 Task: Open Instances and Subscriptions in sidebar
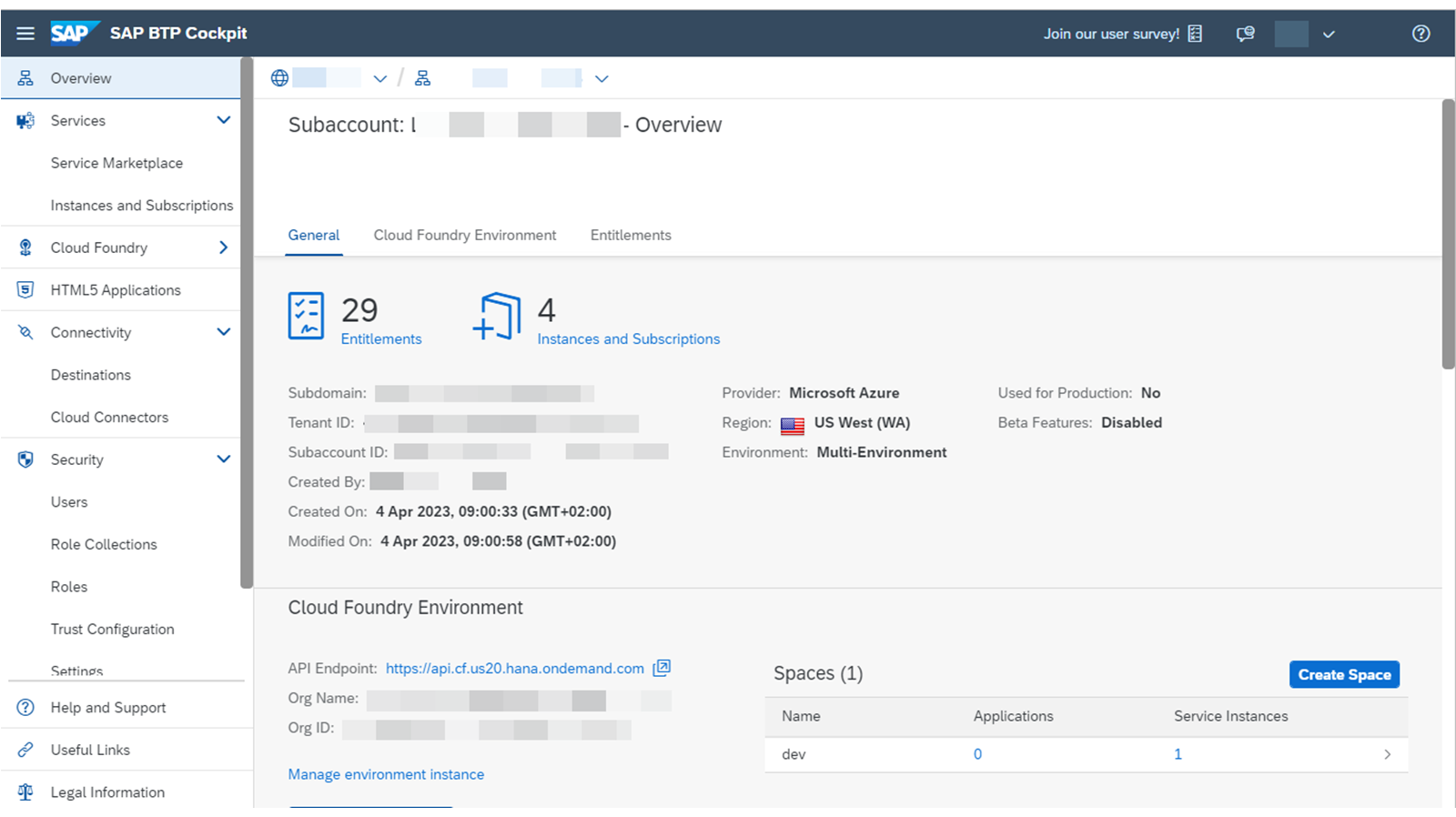(x=142, y=206)
